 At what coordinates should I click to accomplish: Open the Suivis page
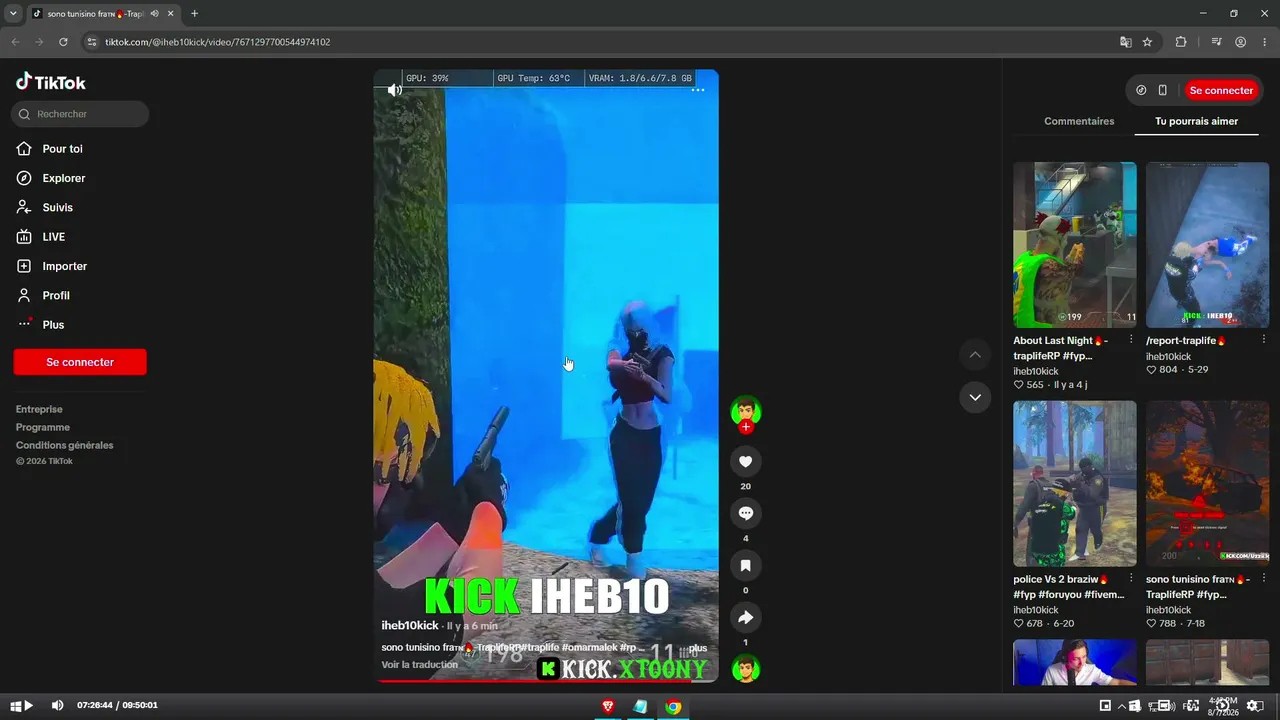tap(57, 207)
